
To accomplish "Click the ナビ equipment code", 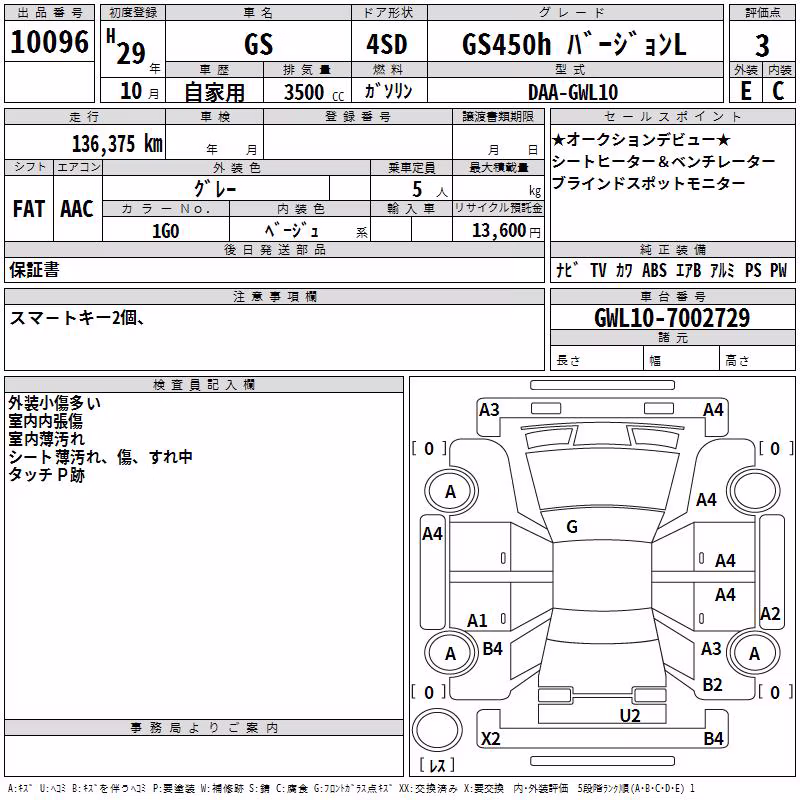I will pyautogui.click(x=567, y=270).
